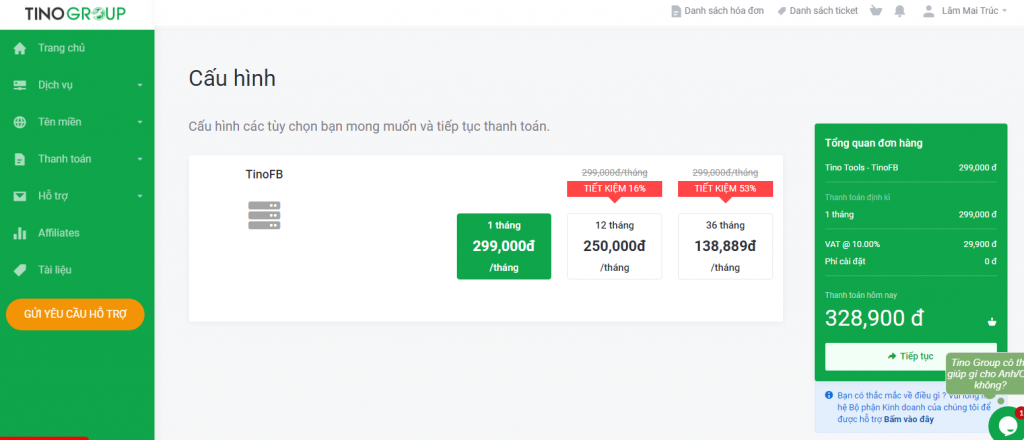Click the basket icon beside 328,900 đ
Image resolution: width=1024 pixels, height=440 pixels.
(992, 321)
